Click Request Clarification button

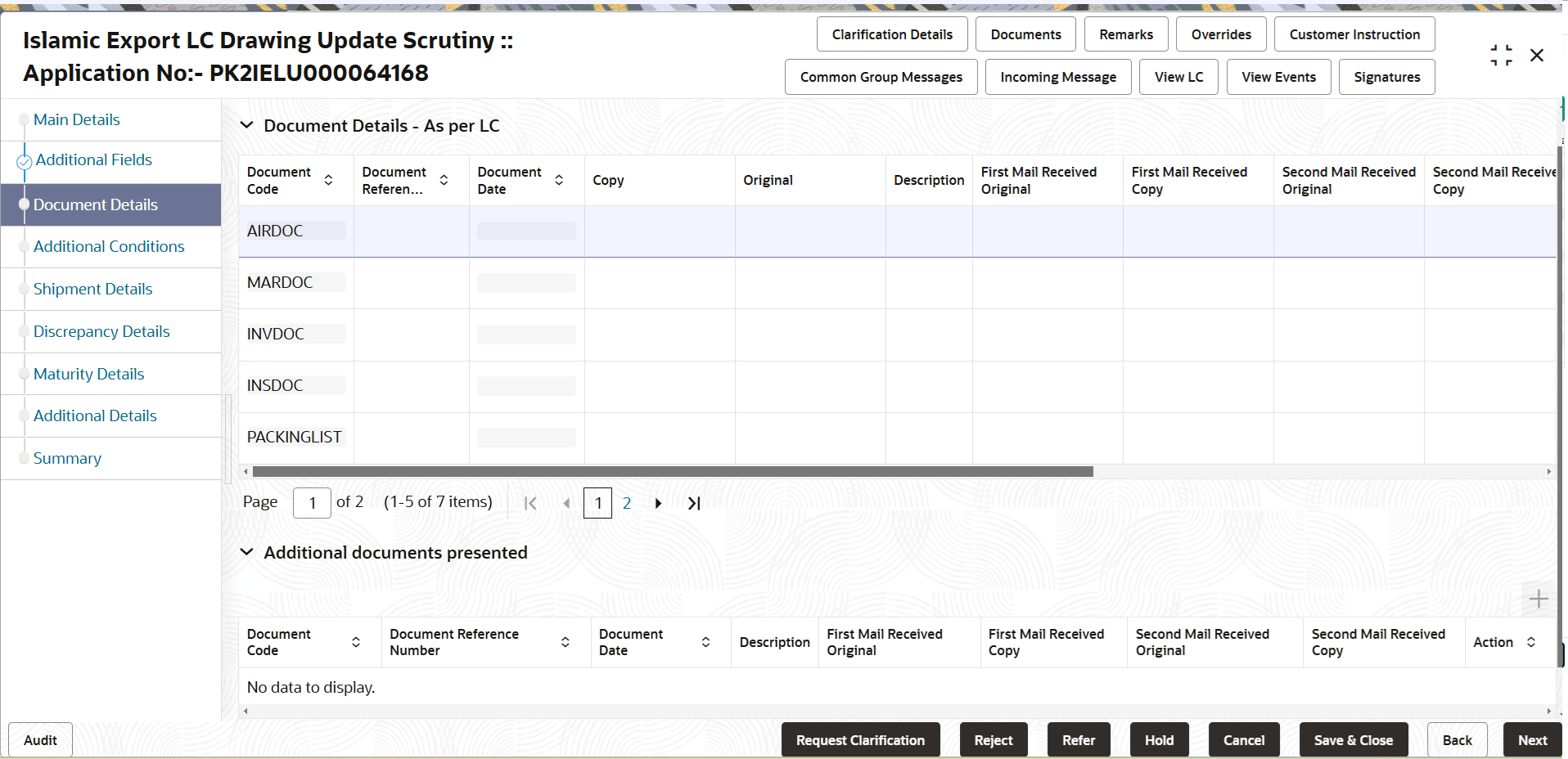pos(860,740)
